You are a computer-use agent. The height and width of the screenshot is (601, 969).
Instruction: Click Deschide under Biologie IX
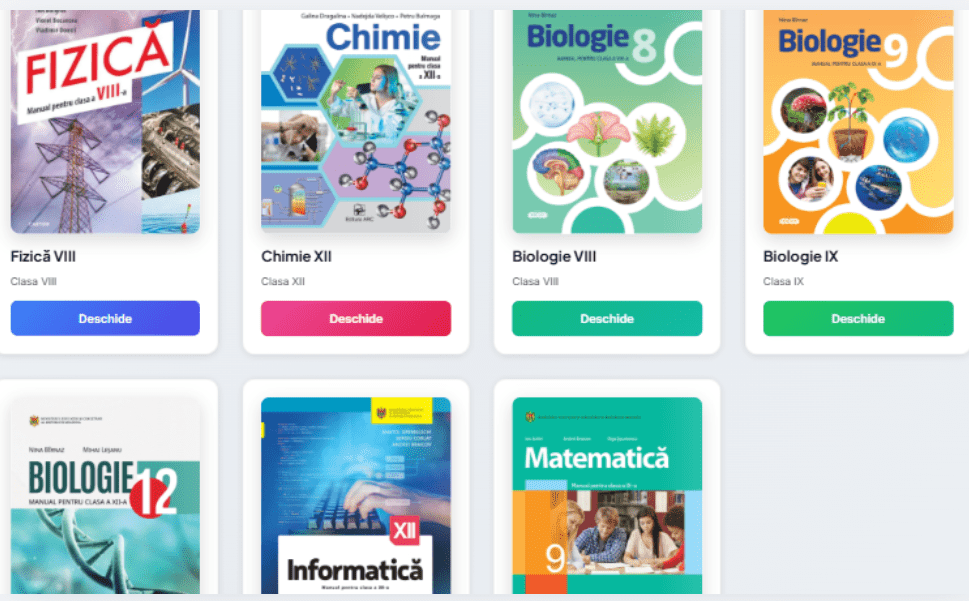858,319
